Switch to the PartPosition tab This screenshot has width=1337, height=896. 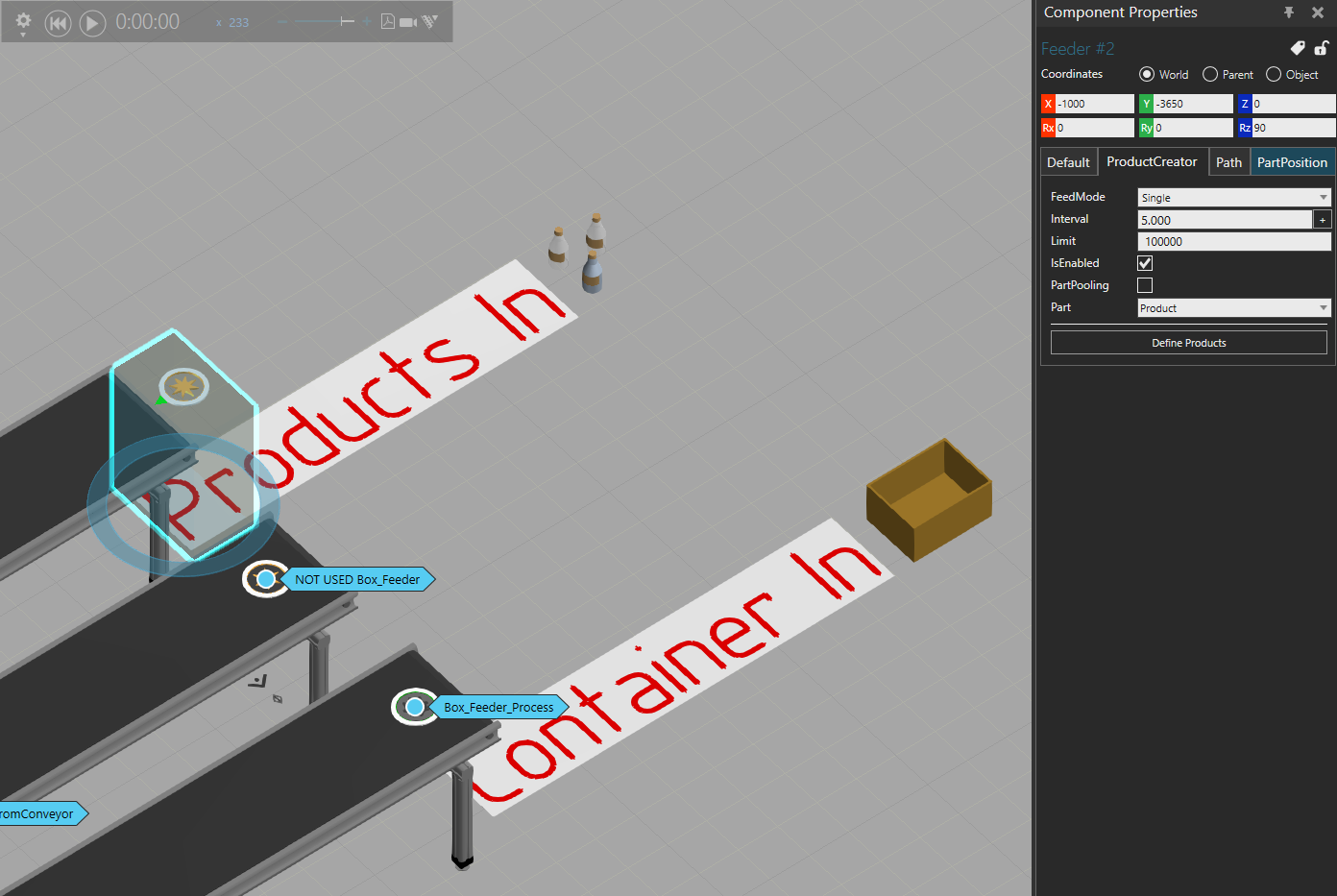click(x=1292, y=162)
